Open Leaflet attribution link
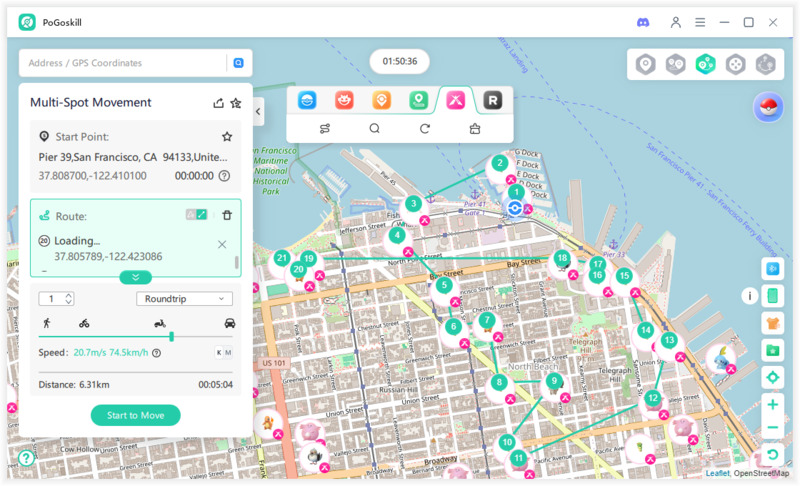The width and height of the screenshot is (800, 486). pyautogui.click(x=717, y=473)
